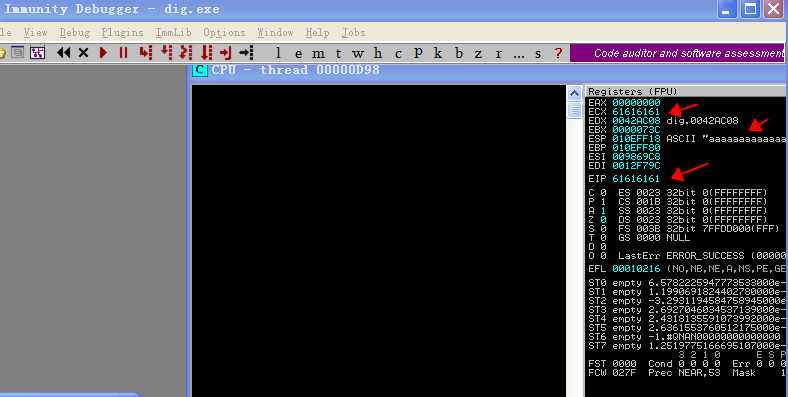Image resolution: width=788 pixels, height=397 pixels.
Task: Click the FCW control word value 027F
Action: (x=624, y=373)
